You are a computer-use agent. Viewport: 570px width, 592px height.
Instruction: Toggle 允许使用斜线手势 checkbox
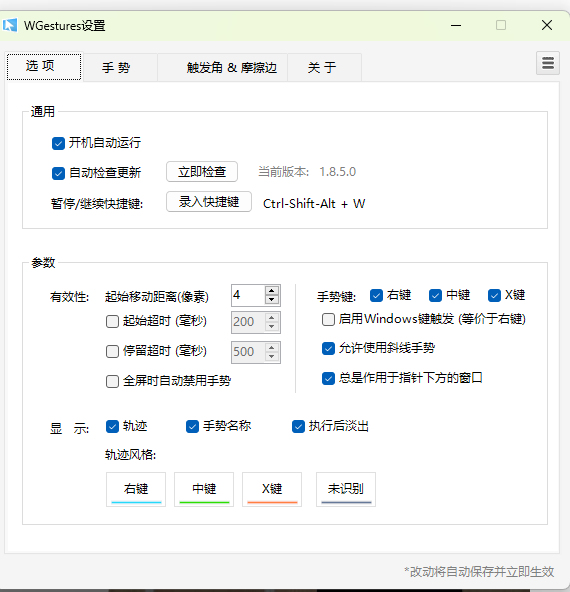(328, 348)
